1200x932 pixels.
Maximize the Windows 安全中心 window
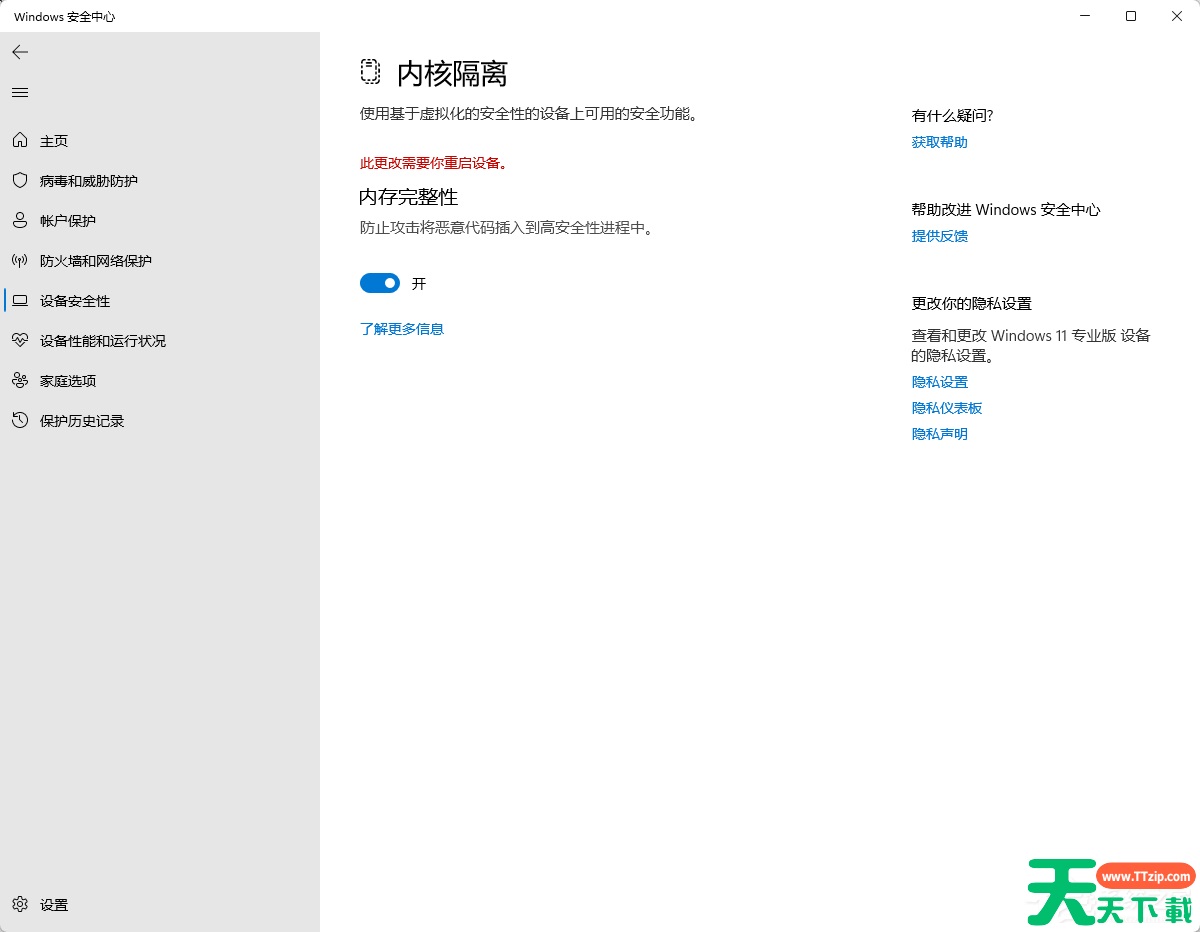pyautogui.click(x=1130, y=16)
